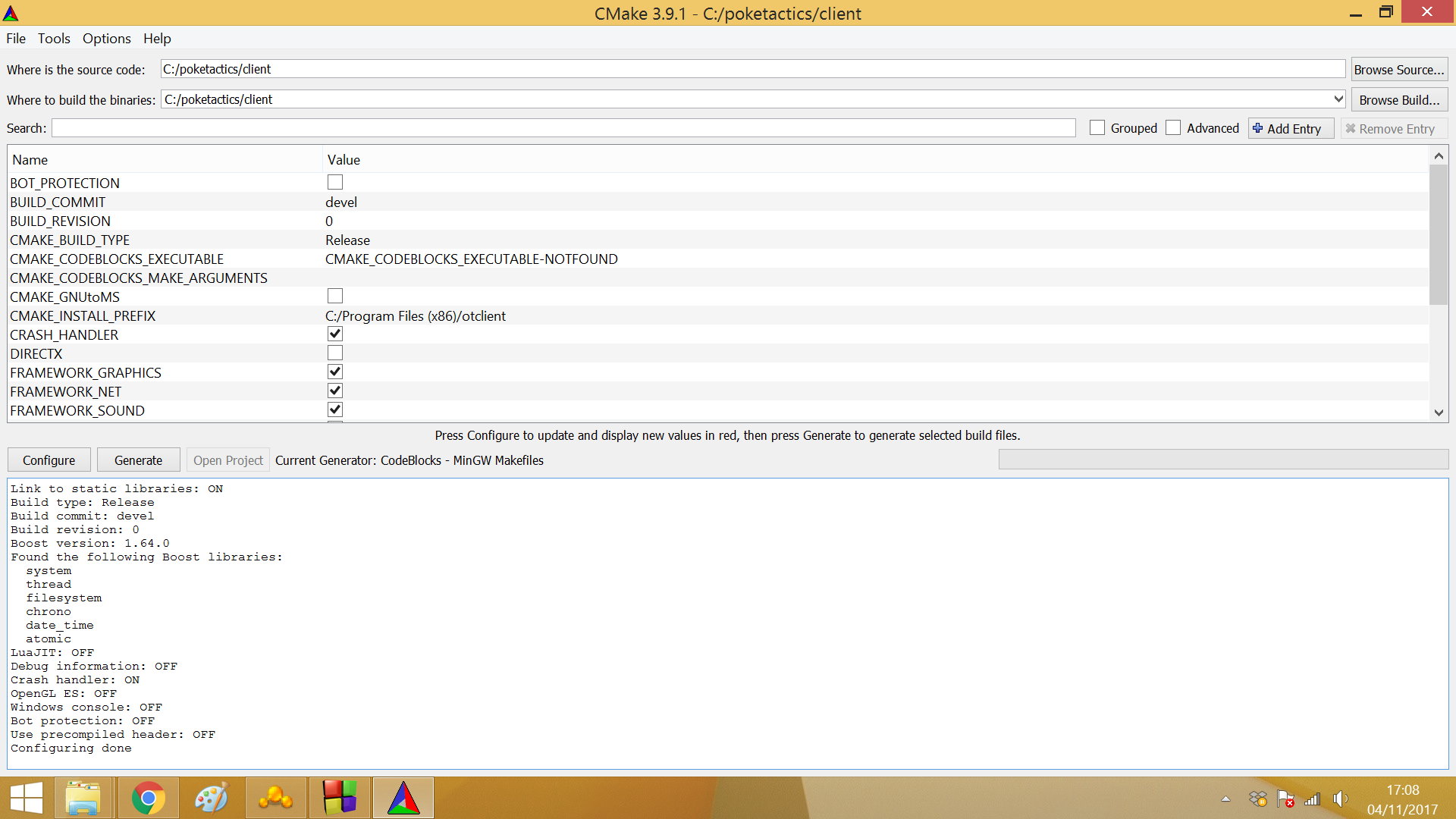Enable the DIRECTX checkbox

(335, 353)
